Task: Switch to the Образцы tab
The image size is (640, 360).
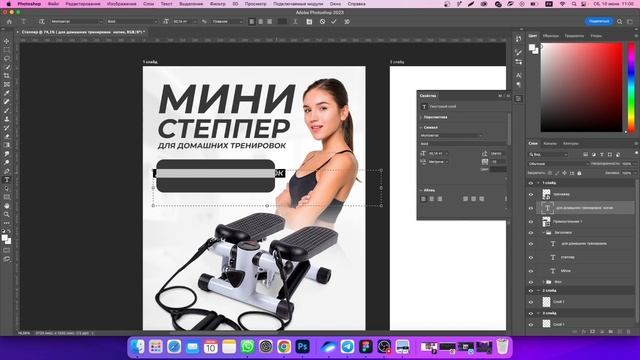Action: (x=551, y=36)
